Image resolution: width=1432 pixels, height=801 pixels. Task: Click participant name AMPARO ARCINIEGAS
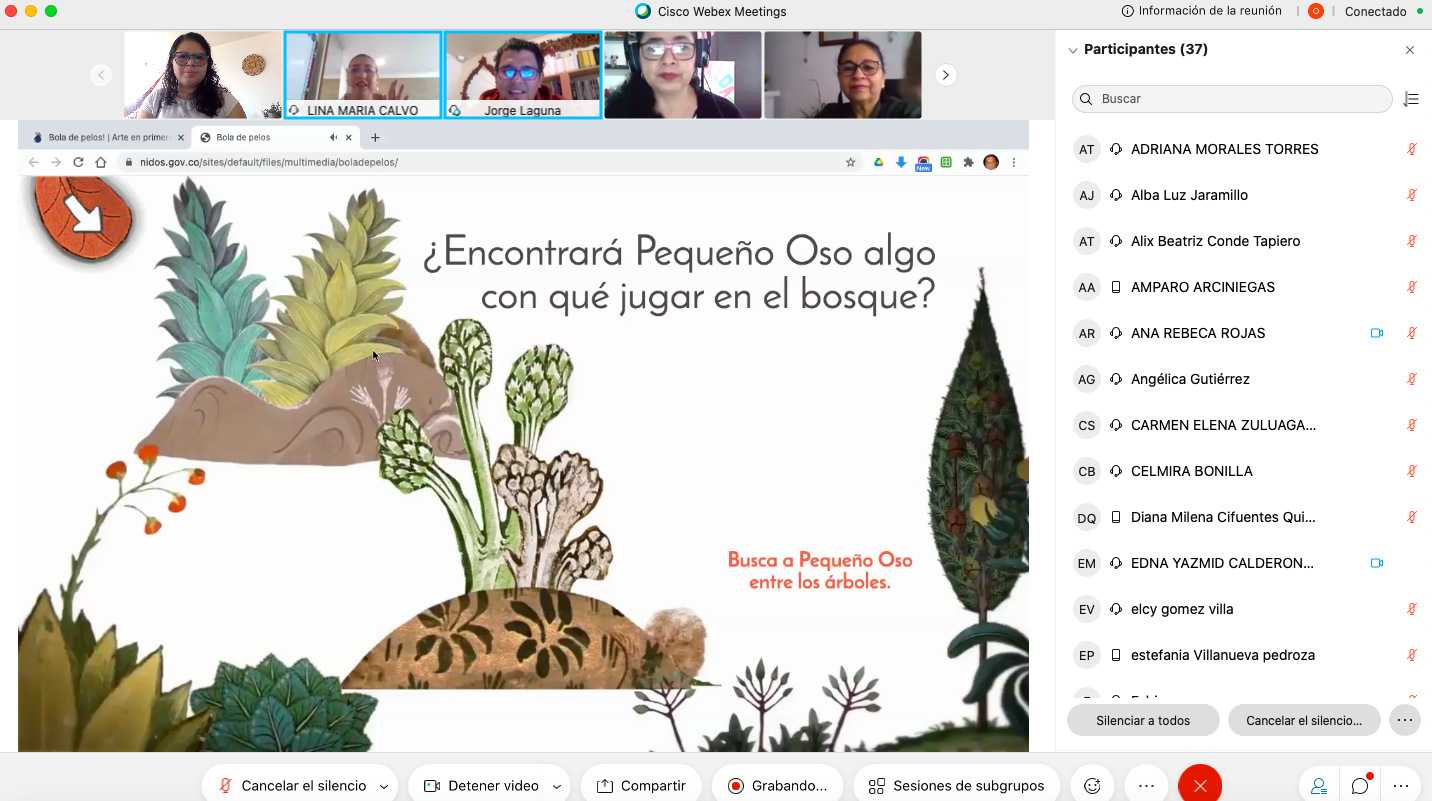pos(1203,287)
